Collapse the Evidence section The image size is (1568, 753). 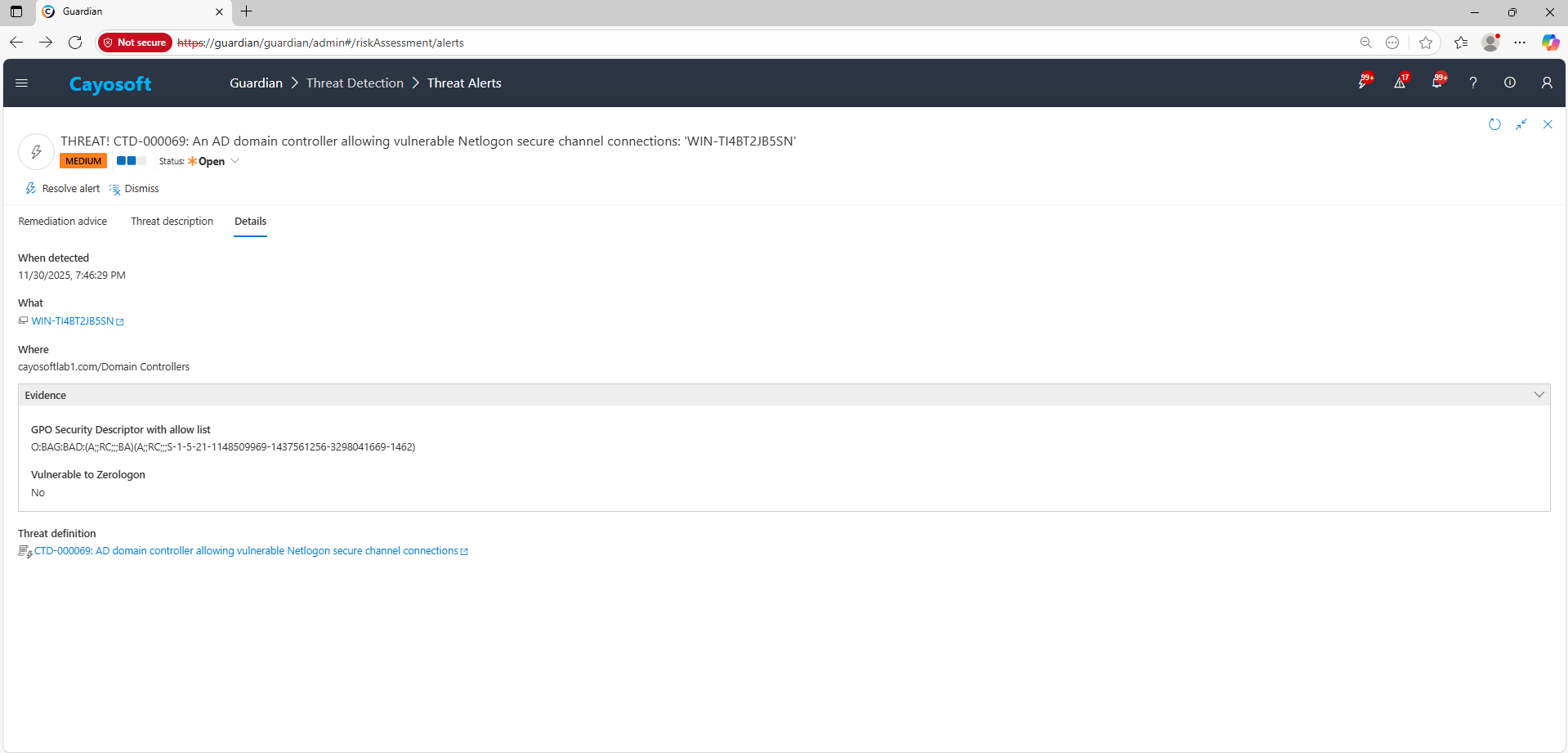1539,395
